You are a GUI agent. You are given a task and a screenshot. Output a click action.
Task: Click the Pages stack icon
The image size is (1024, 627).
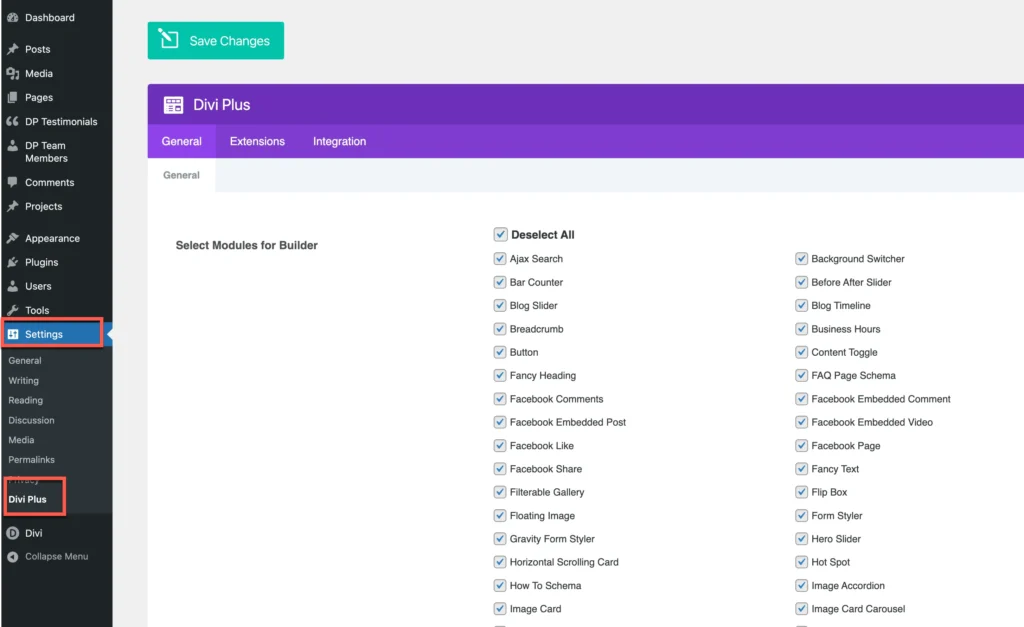(12, 97)
